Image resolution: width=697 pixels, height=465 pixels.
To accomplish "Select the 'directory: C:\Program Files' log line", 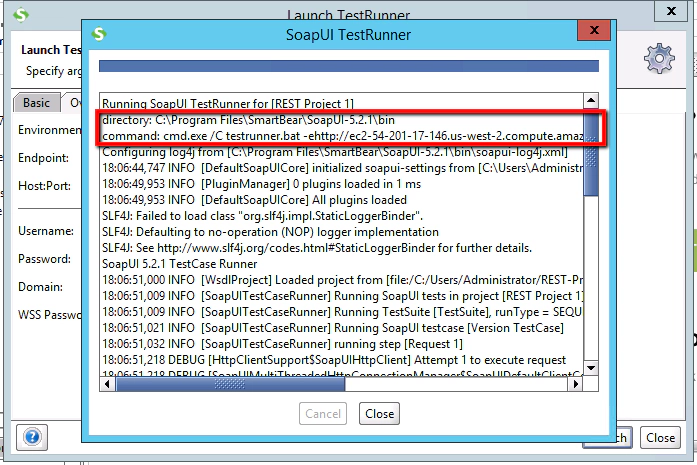I will (248, 120).
